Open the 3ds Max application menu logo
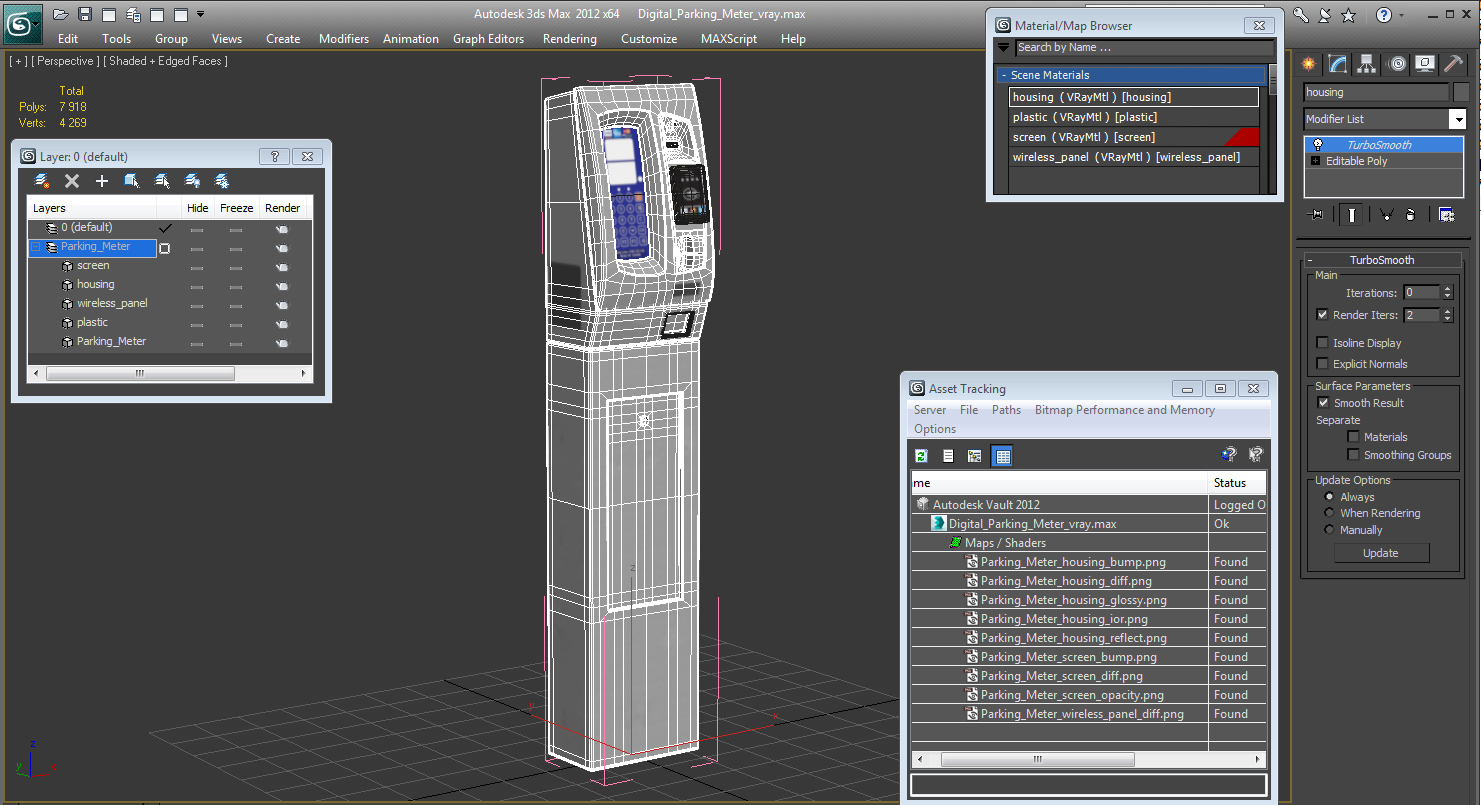The image size is (1481, 805). point(22,22)
